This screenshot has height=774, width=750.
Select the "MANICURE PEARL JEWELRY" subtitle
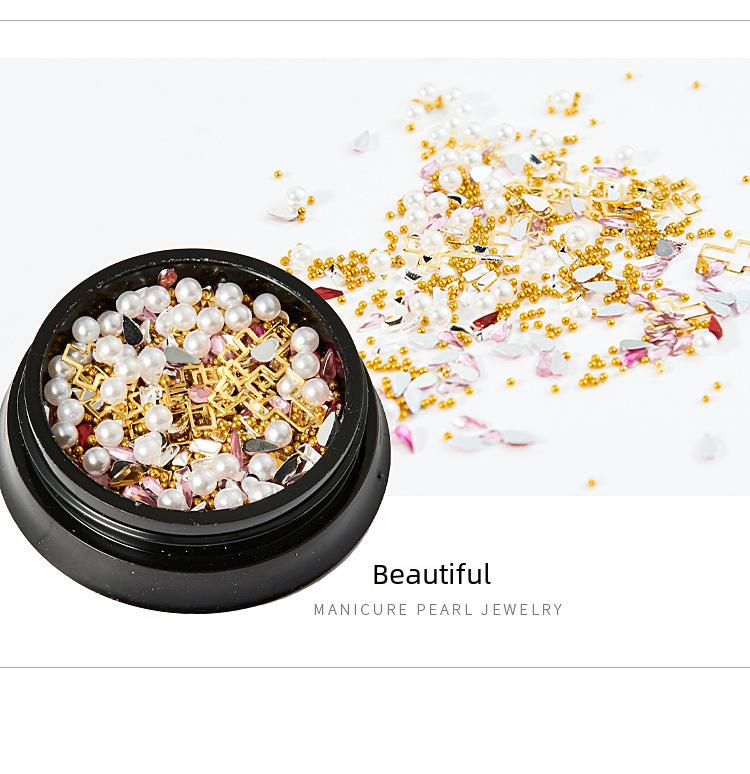(x=438, y=610)
